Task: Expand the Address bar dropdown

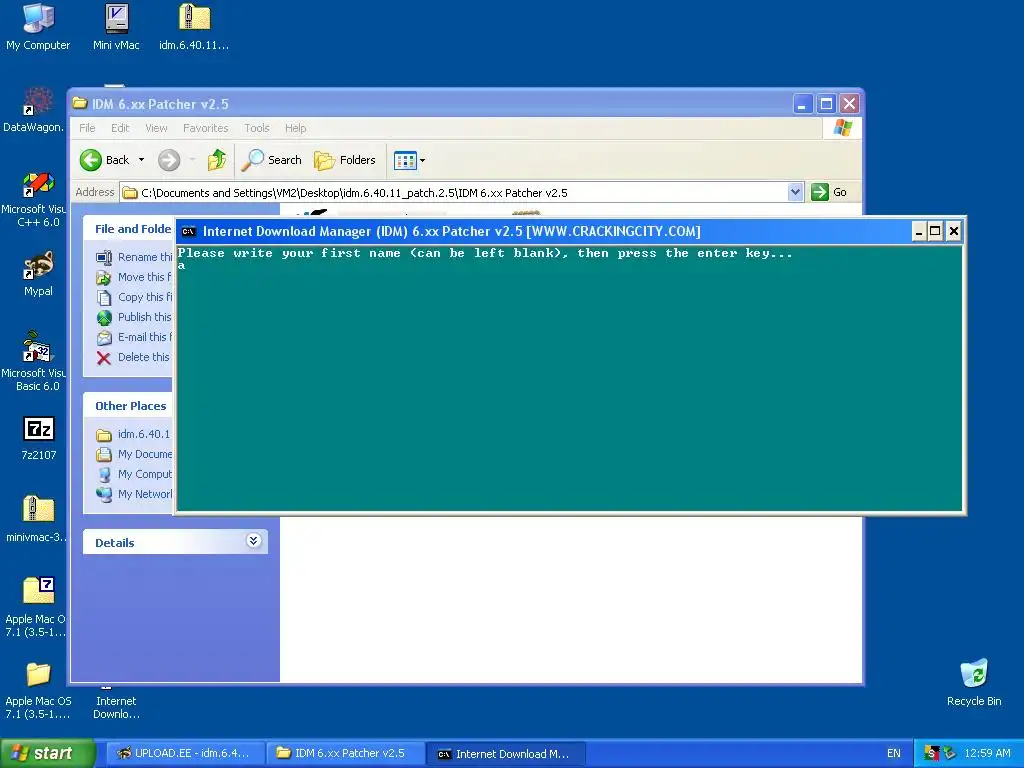Action: click(x=795, y=192)
